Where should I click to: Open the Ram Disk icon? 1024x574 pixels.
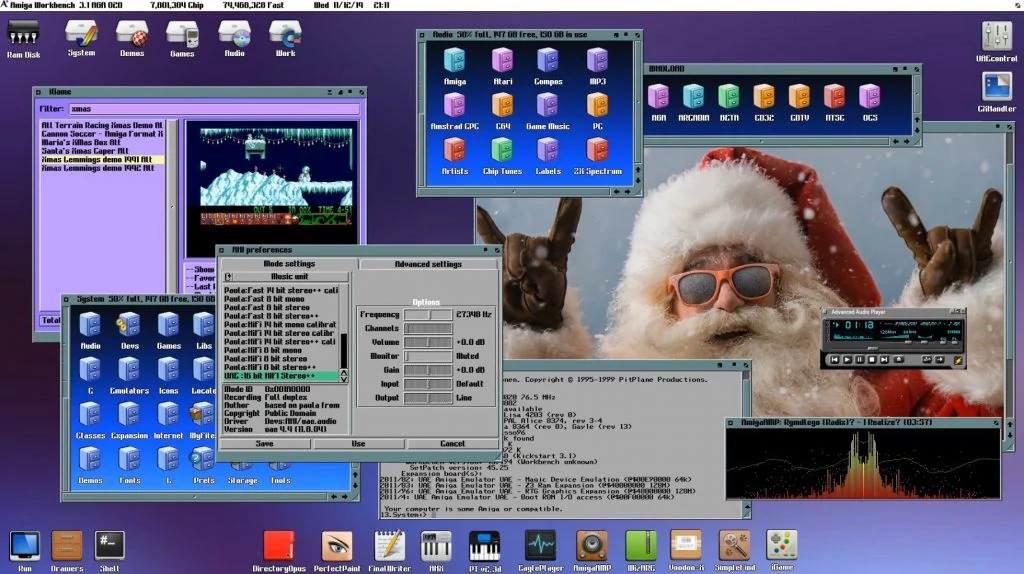click(x=24, y=39)
